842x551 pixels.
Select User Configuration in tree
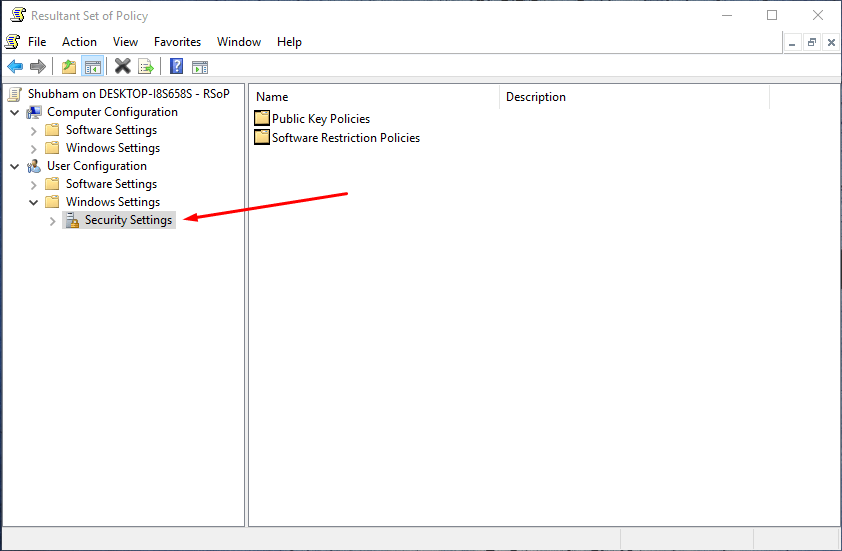97,166
